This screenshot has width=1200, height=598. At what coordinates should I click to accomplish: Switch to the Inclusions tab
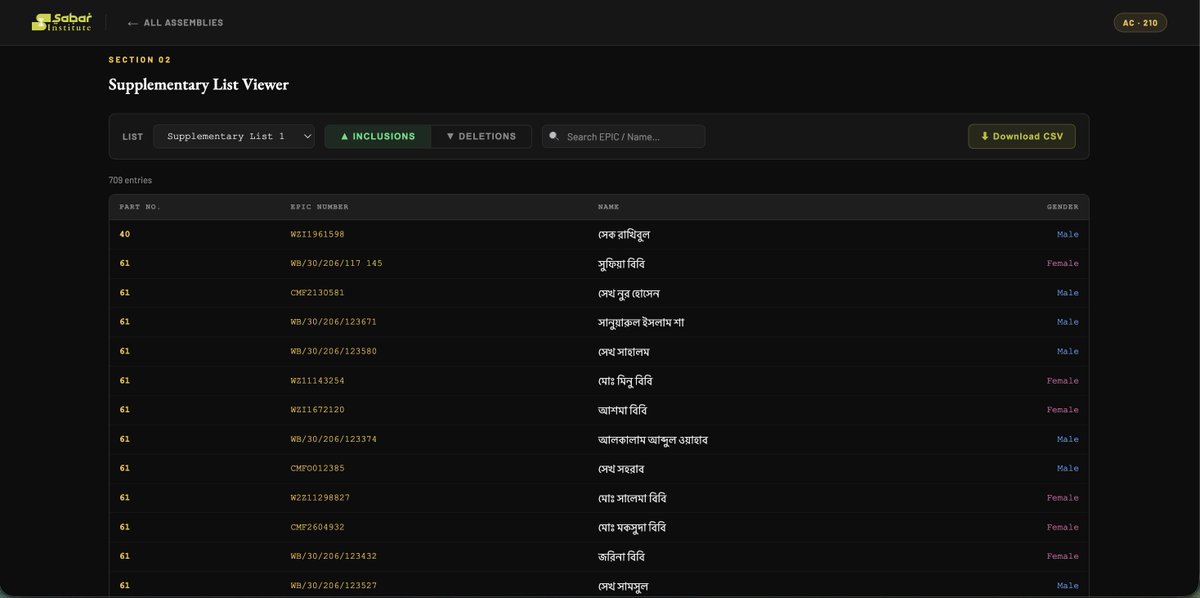378,136
